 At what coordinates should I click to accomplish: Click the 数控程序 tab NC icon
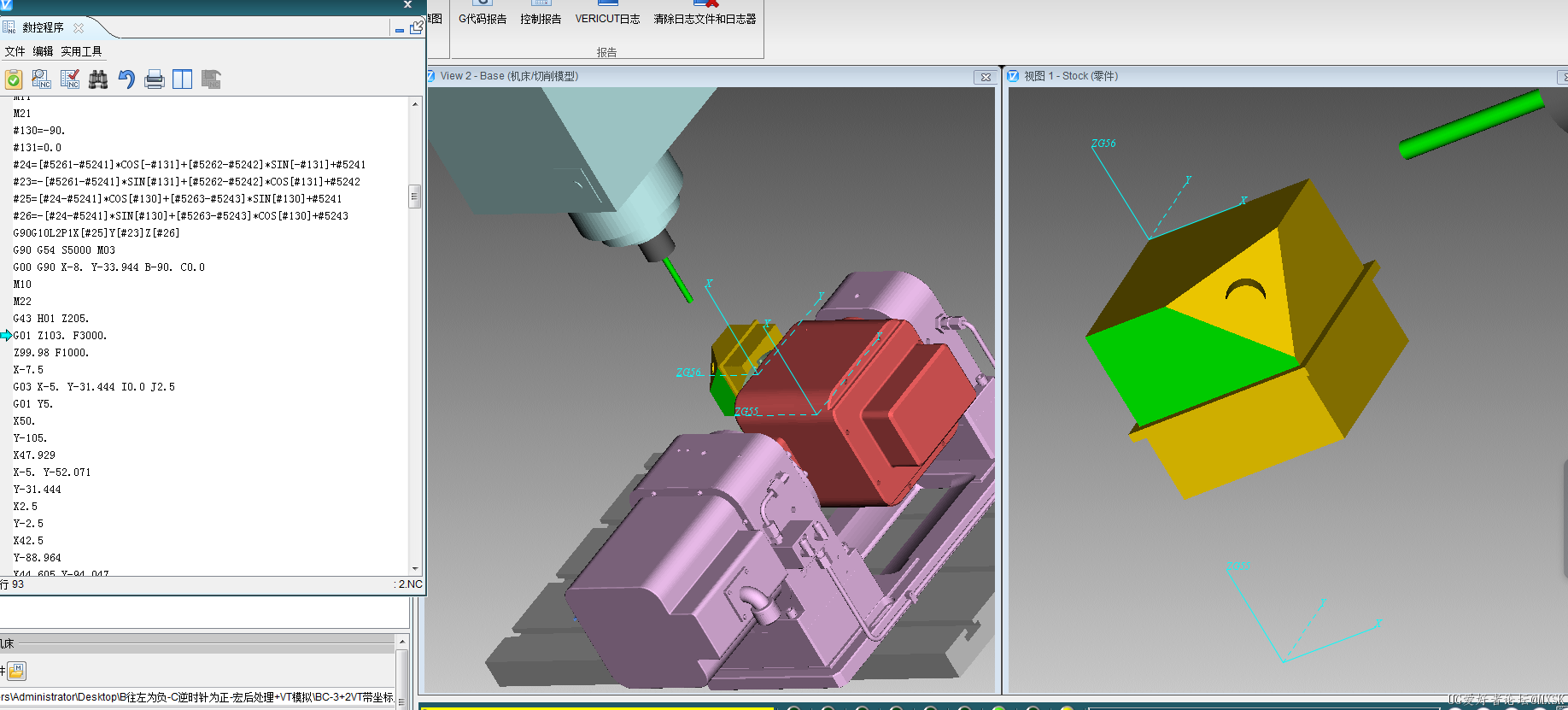point(9,27)
